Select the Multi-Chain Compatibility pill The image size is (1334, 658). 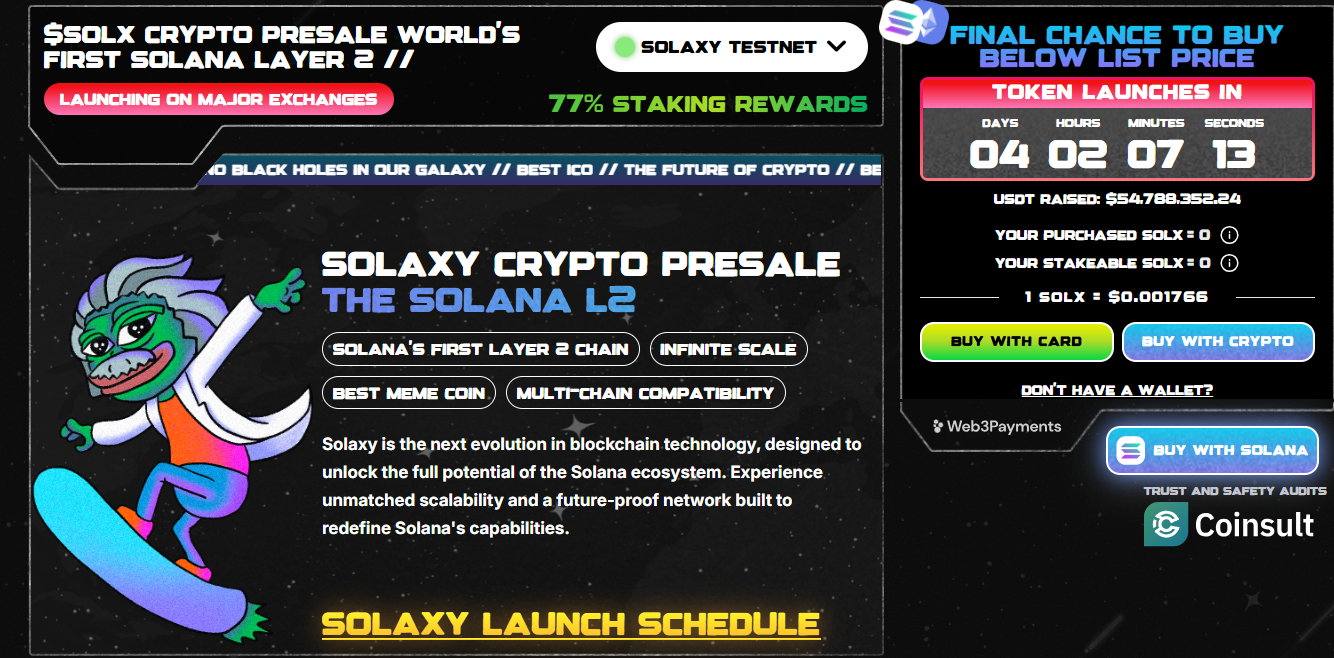click(645, 392)
